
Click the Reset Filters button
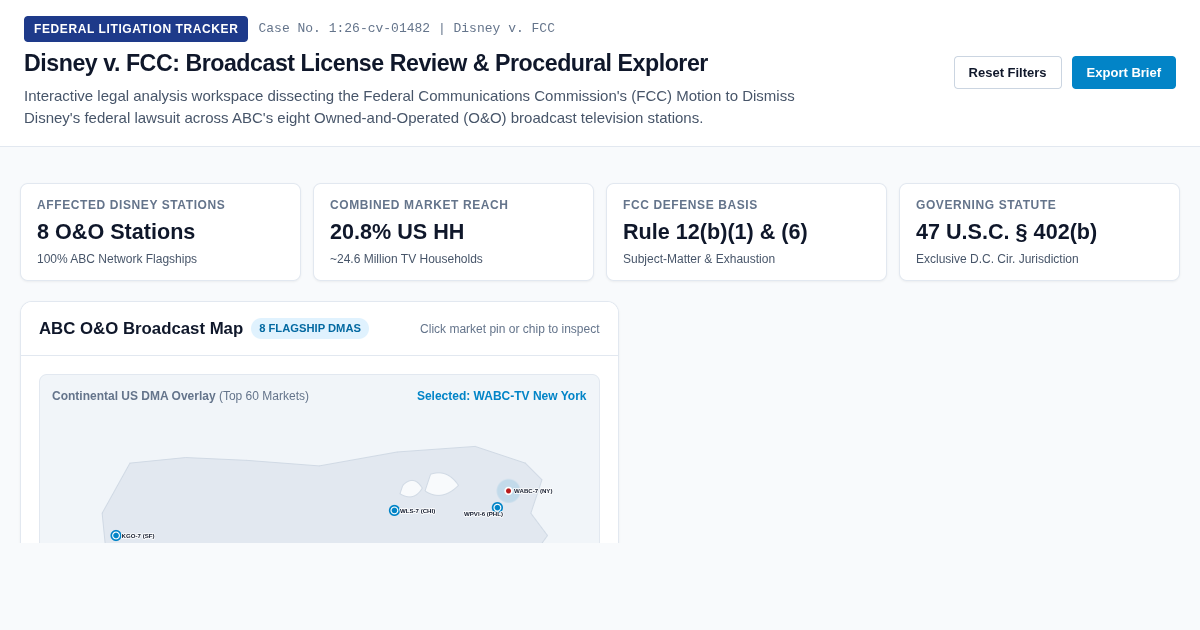coord(1007,72)
